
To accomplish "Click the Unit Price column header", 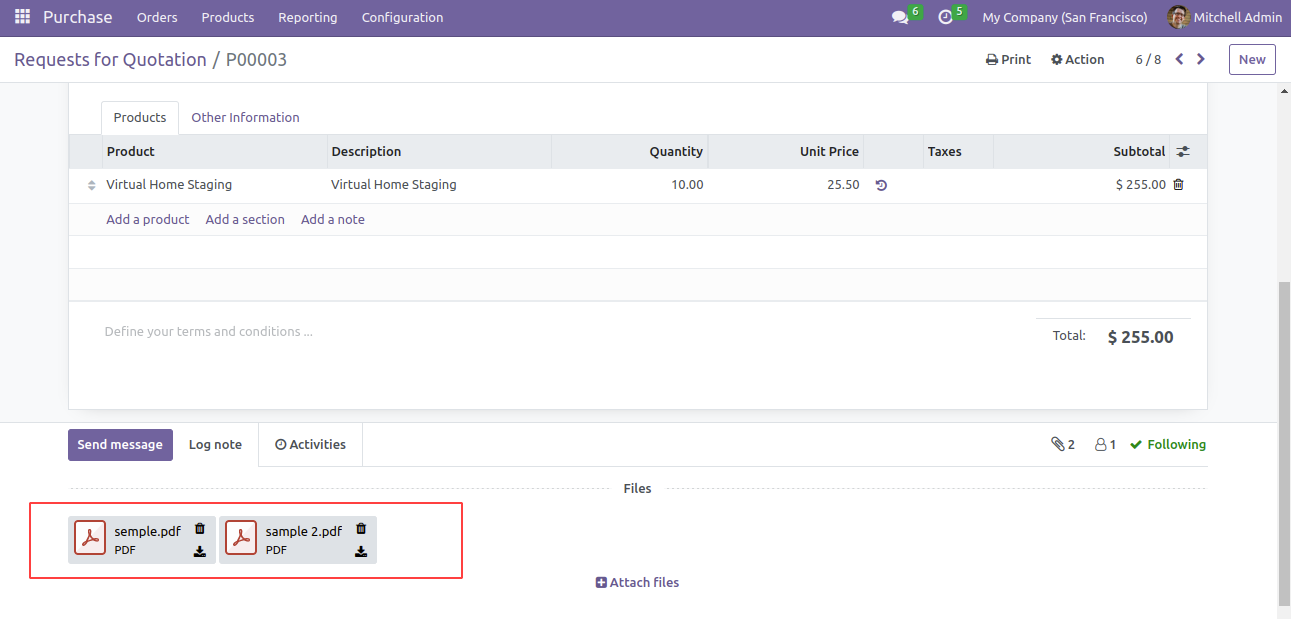I will pyautogui.click(x=786, y=151).
